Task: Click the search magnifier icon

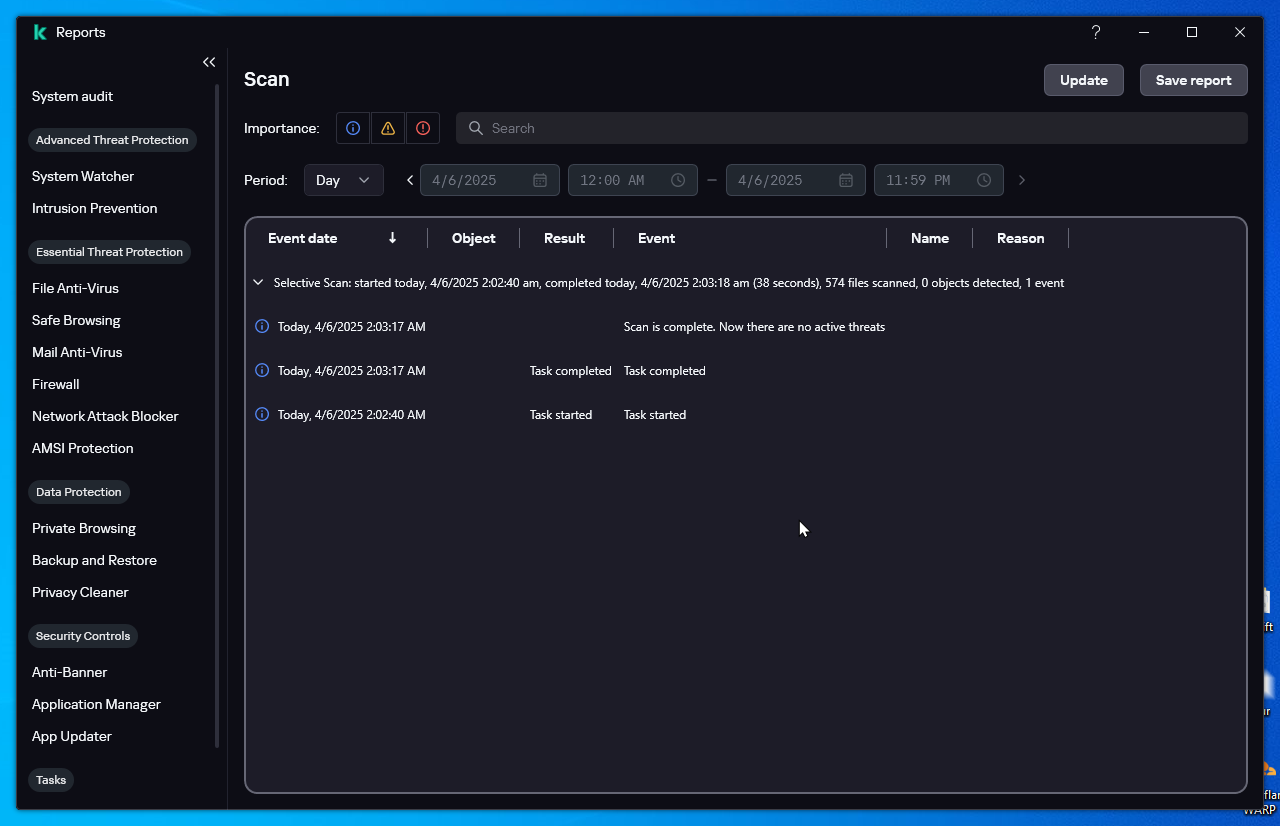Action: 476,128
